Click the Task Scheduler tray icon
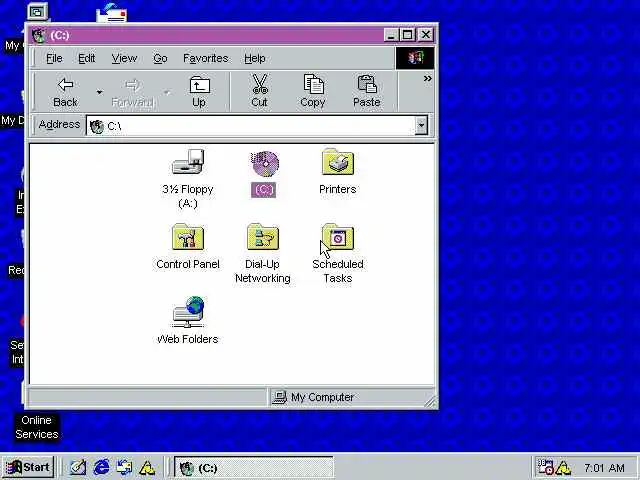Image resolution: width=640 pixels, height=480 pixels. (x=545, y=467)
